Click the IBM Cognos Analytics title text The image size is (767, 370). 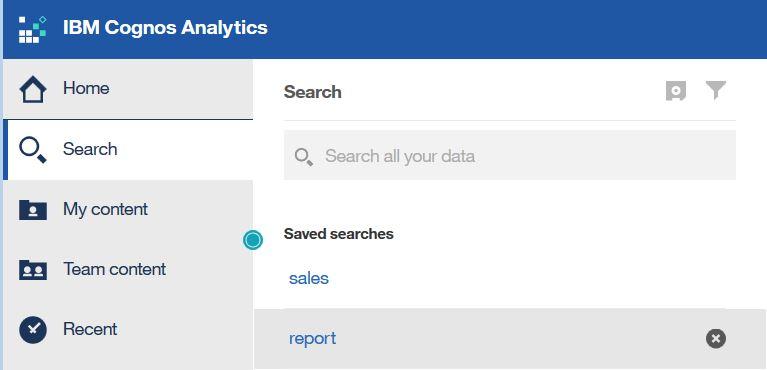[x=165, y=27]
